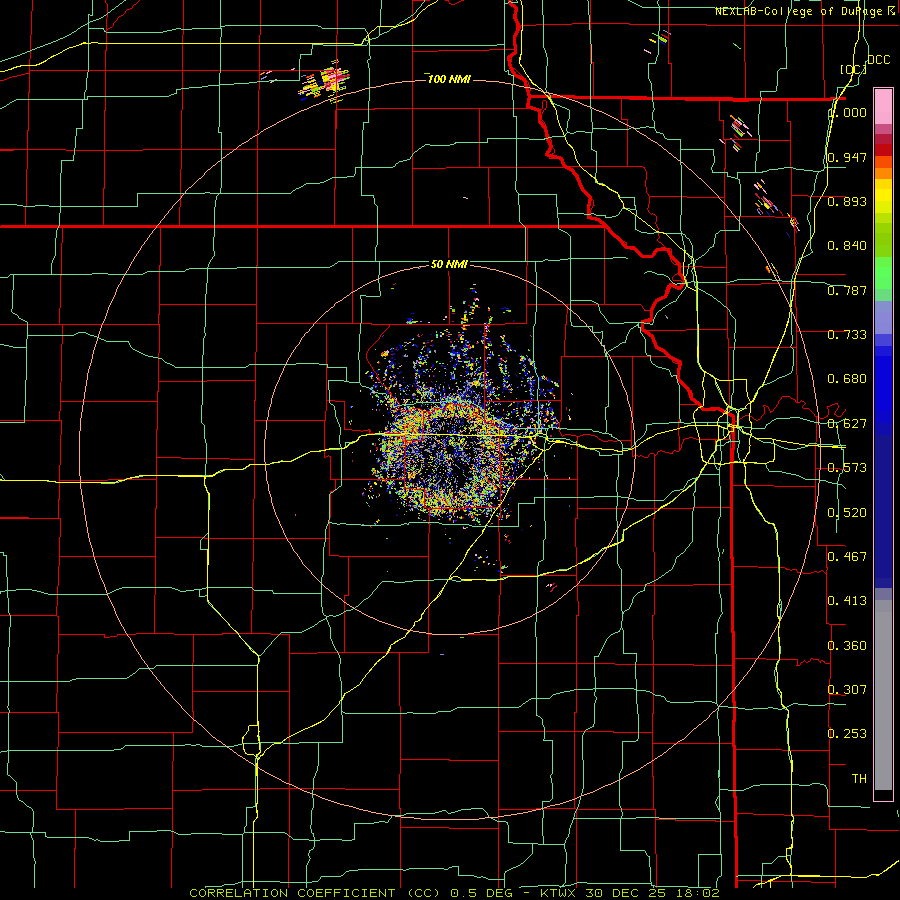This screenshot has height=900, width=900.
Task: Select the 0.627 legend value
Action: click(847, 424)
